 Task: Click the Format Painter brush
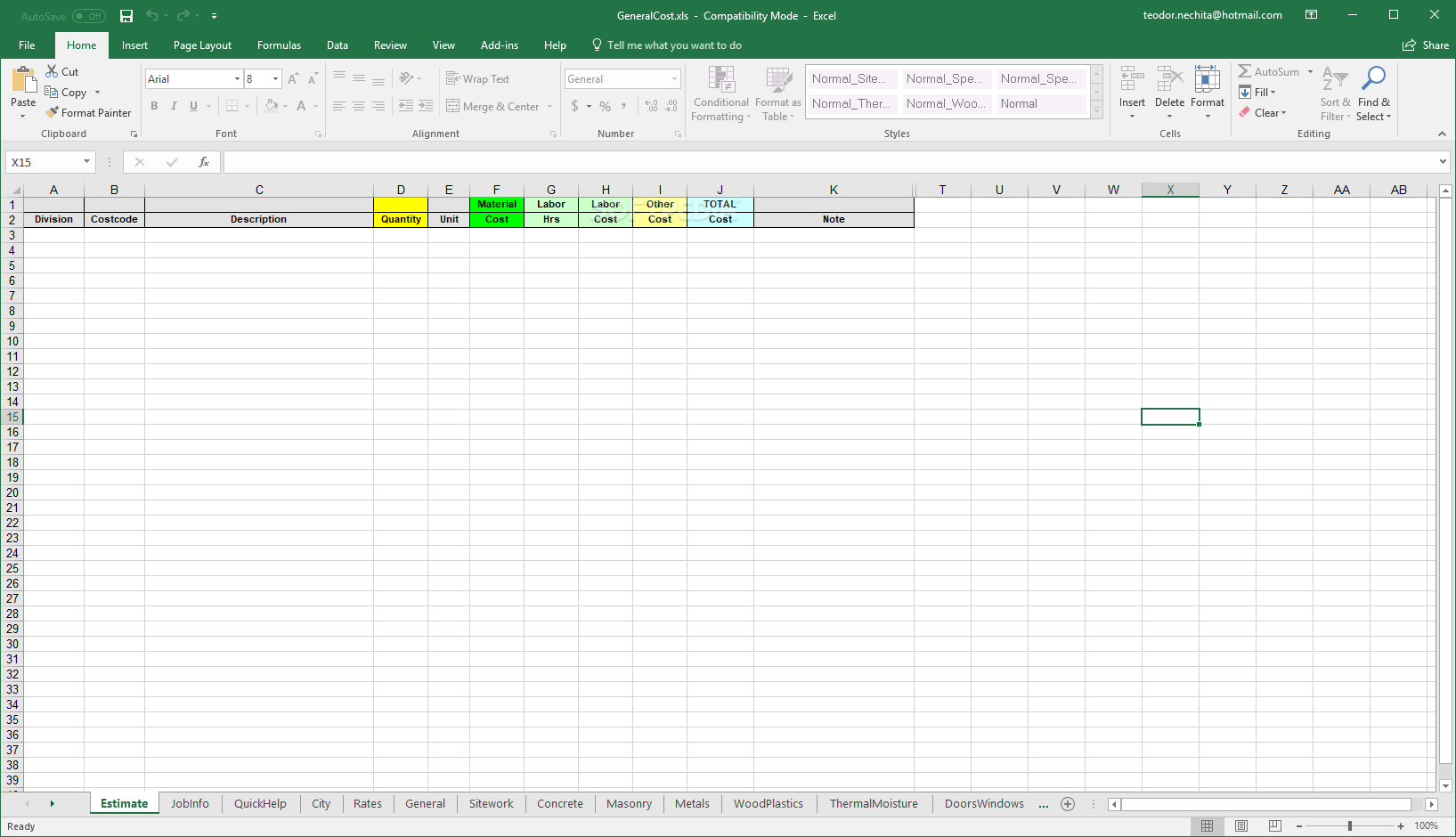[x=53, y=113]
